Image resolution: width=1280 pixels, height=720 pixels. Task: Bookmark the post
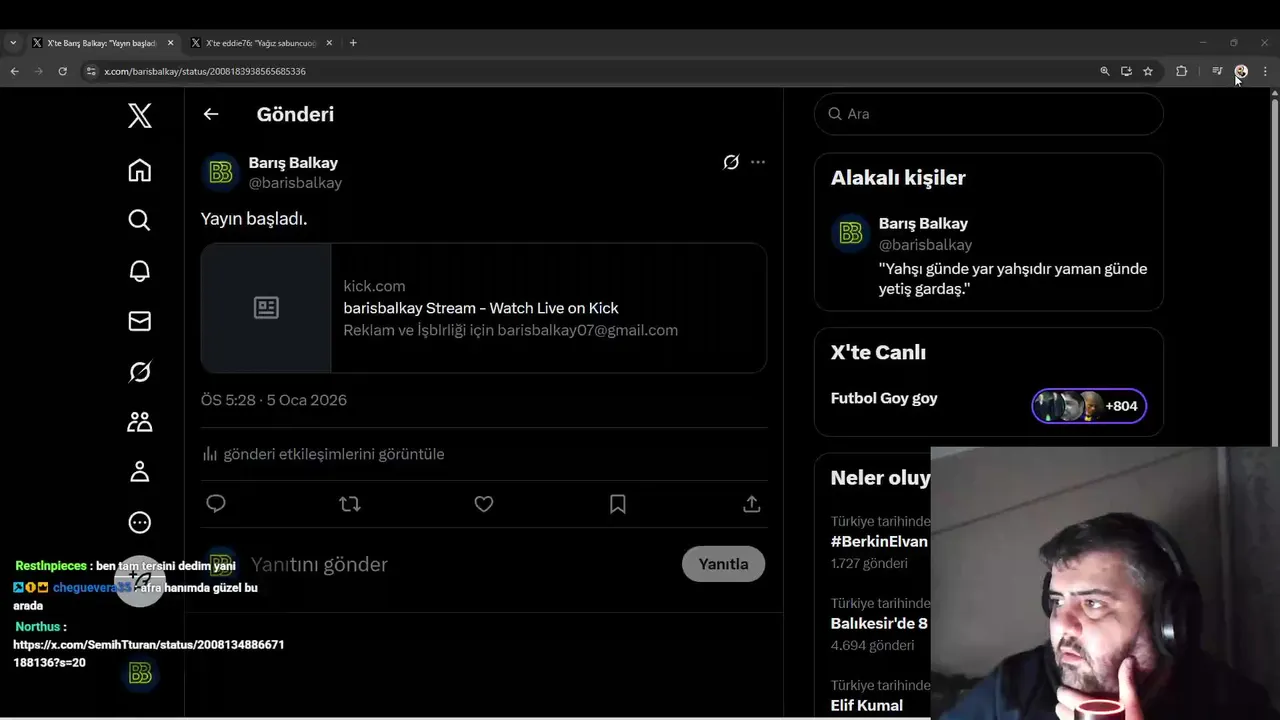[618, 504]
